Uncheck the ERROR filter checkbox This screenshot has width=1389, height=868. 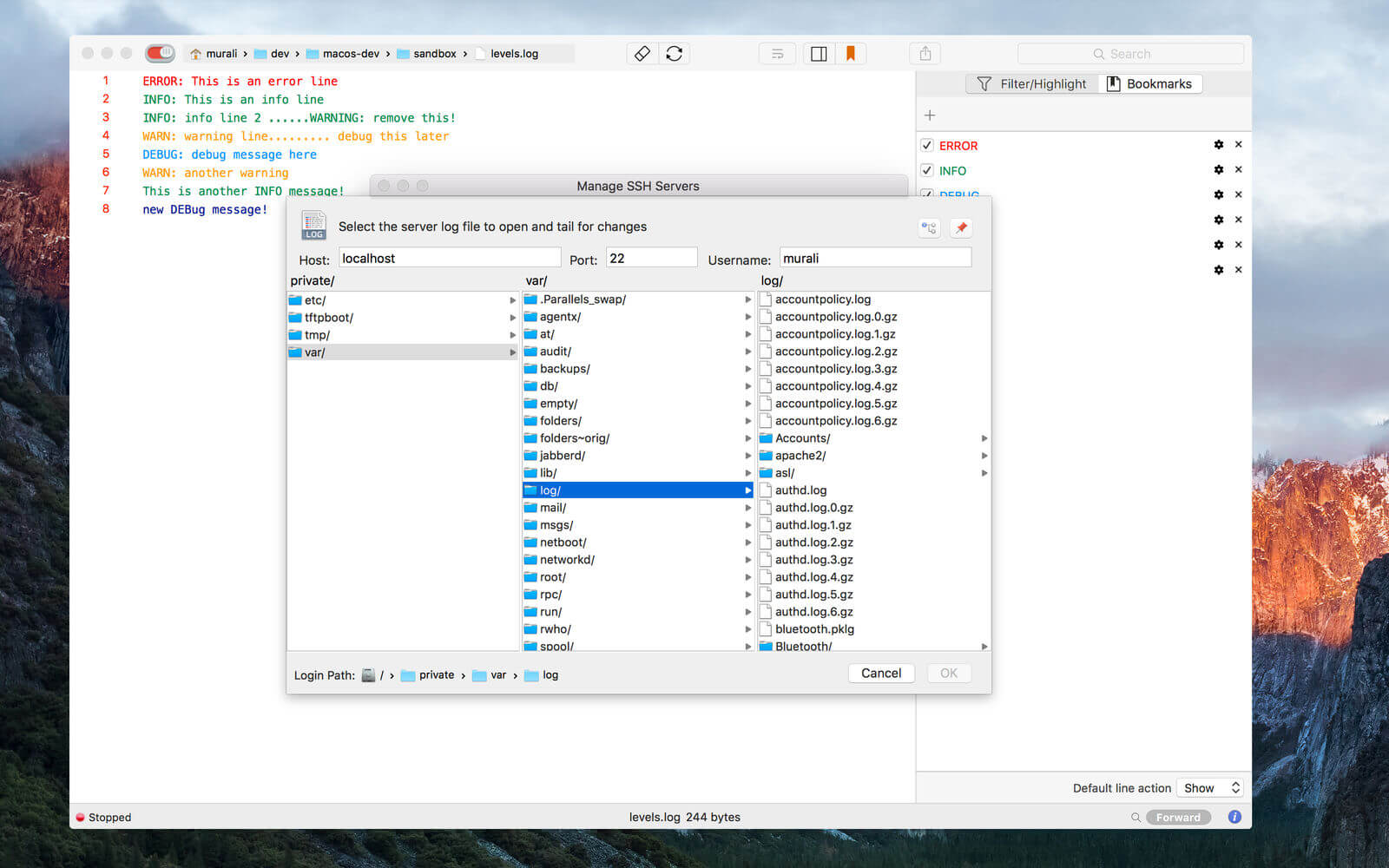pos(927,145)
